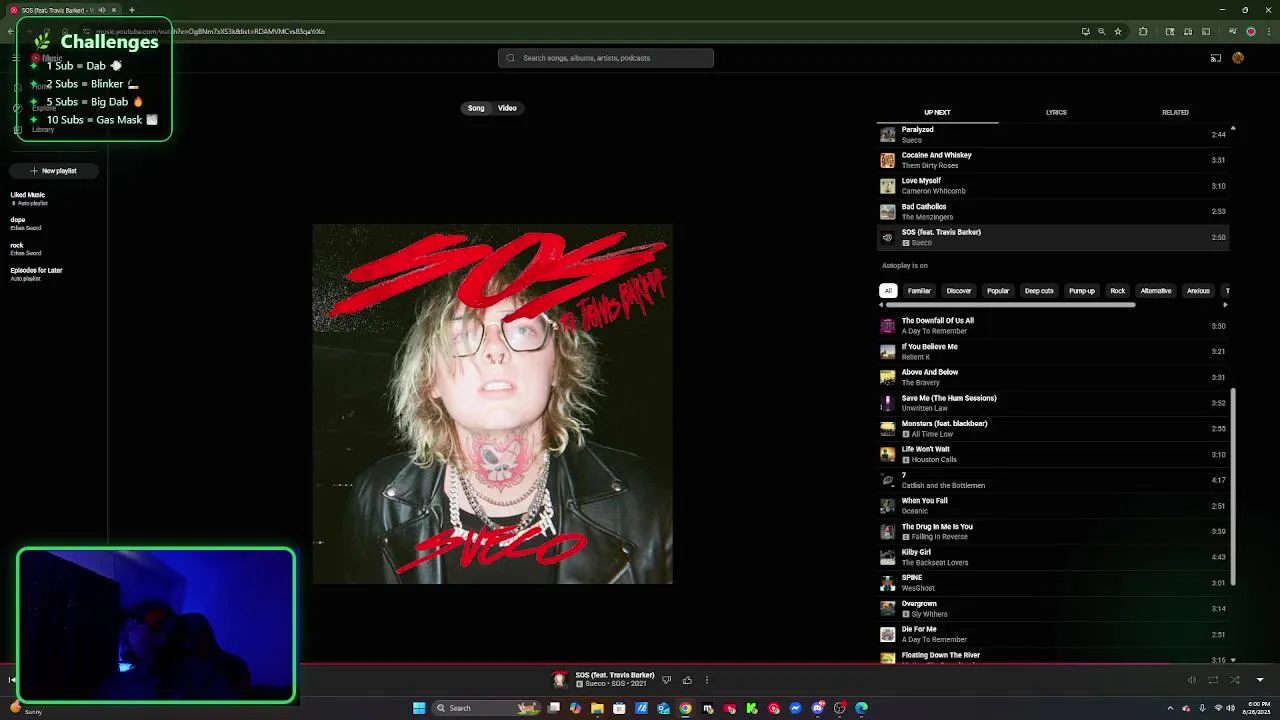Select the Pump-up filter chip
1280x720 pixels.
coord(1082,291)
